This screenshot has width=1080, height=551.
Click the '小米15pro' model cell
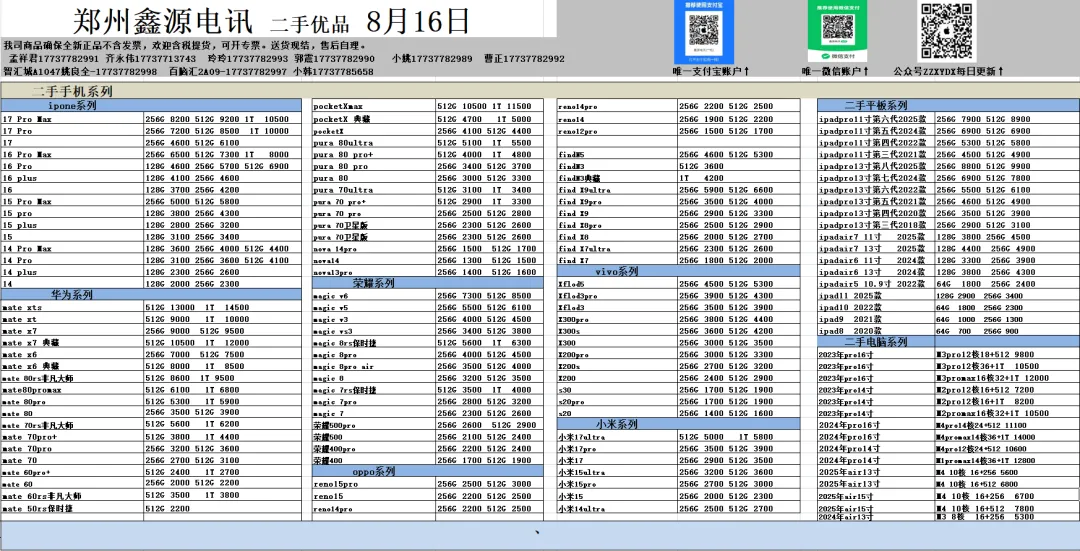click(x=616, y=484)
